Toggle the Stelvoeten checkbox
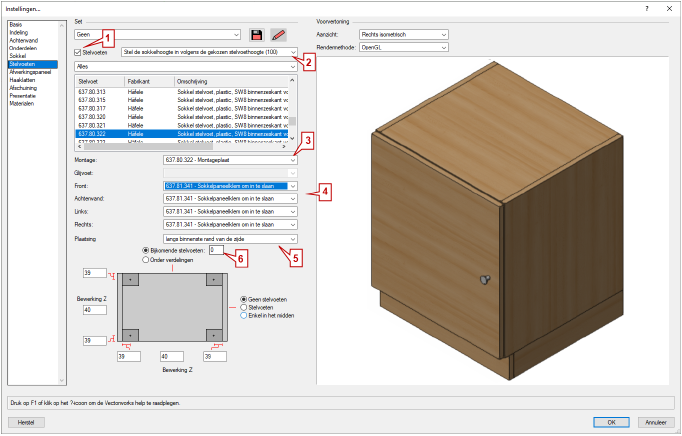The width and height of the screenshot is (682, 436). tap(78, 52)
